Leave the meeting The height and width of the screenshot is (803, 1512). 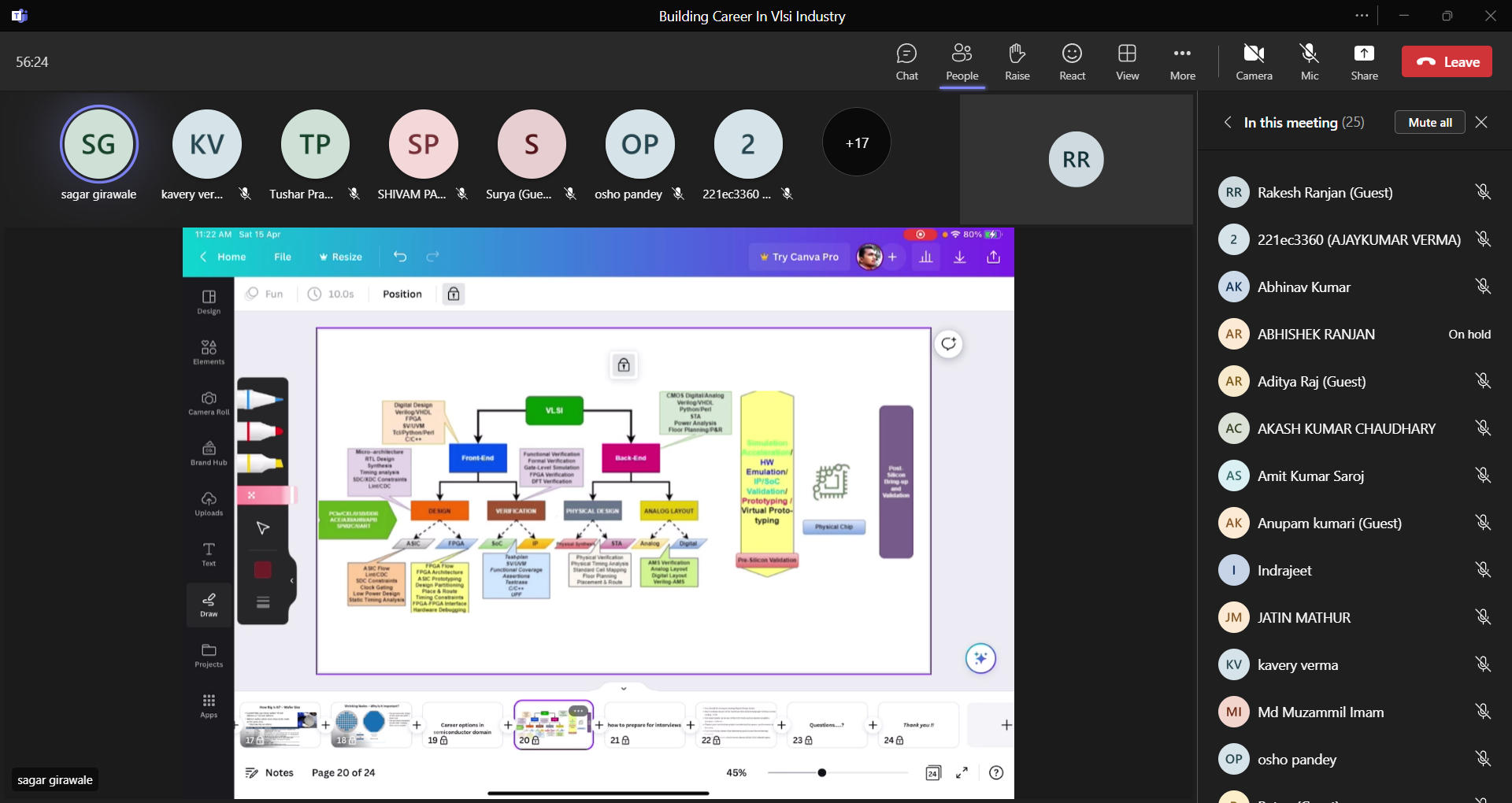point(1447,61)
